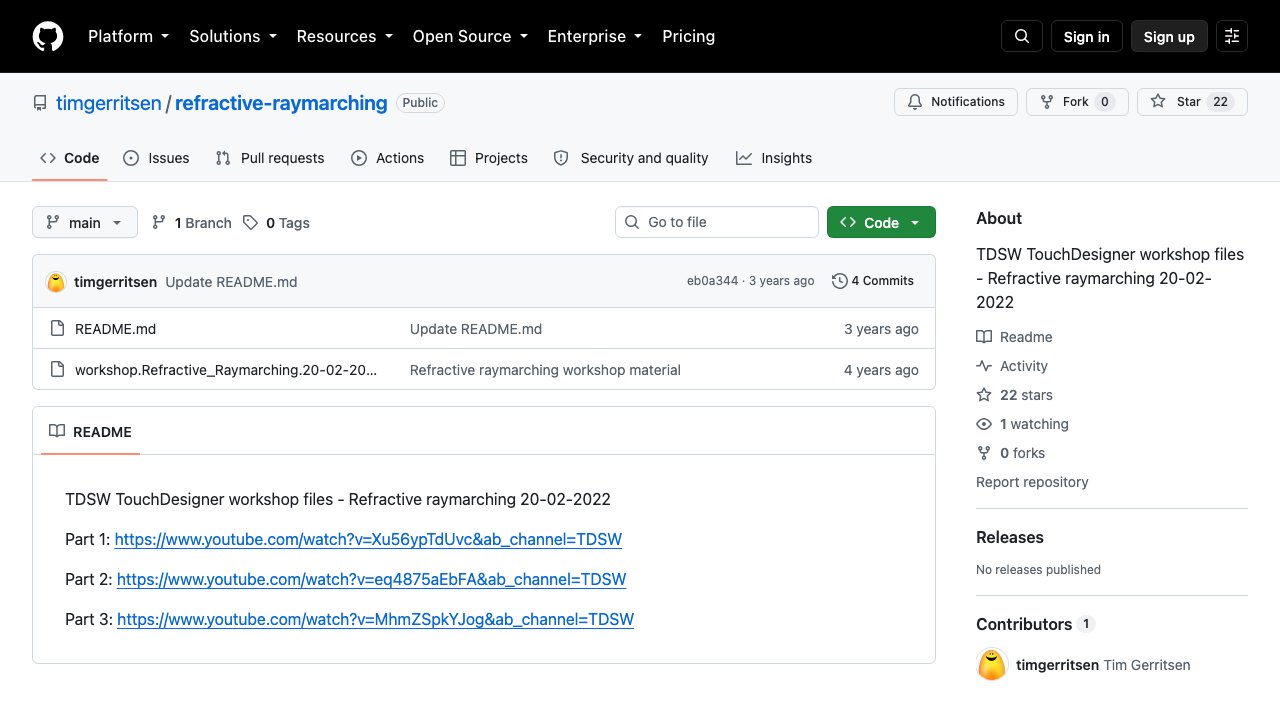The width and height of the screenshot is (1280, 720).
Task: Click the book icon beside Readme in About
Action: [x=984, y=337]
